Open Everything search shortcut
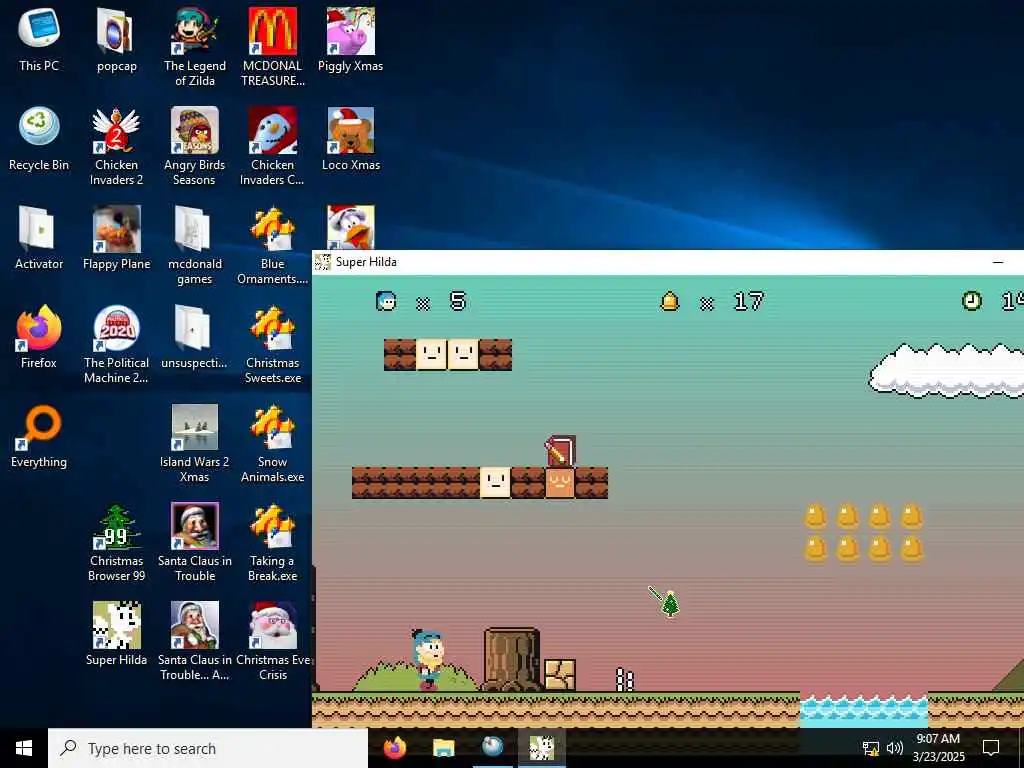The height and width of the screenshot is (768, 1024). click(39, 436)
